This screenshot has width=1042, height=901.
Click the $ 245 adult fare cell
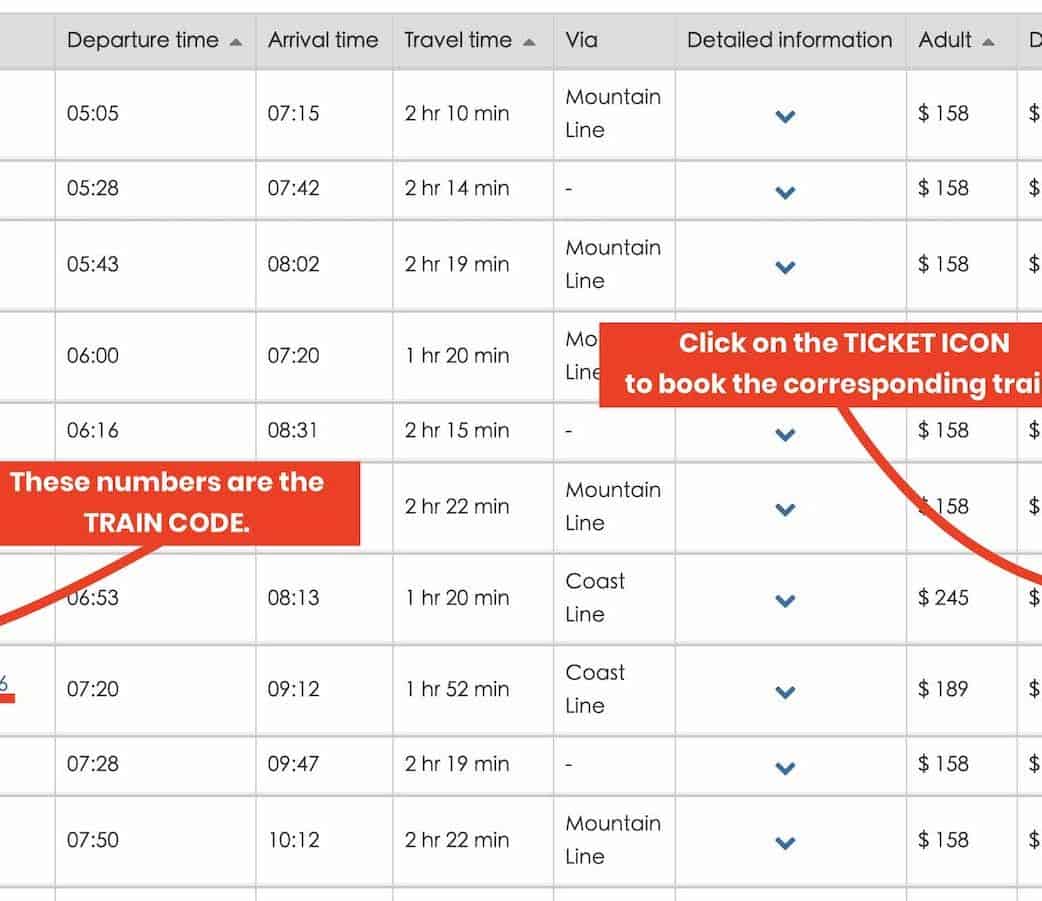click(x=943, y=598)
